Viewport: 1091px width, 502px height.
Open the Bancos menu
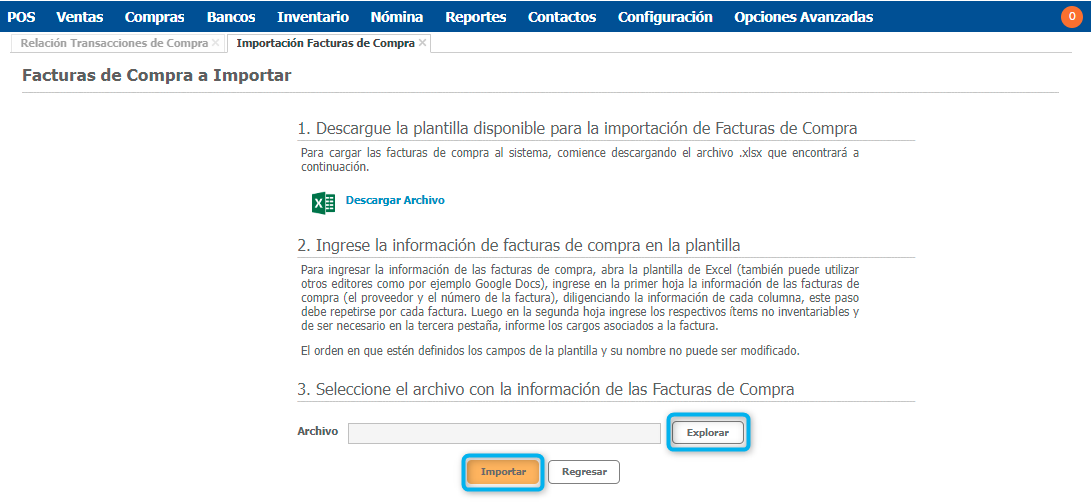coord(231,17)
